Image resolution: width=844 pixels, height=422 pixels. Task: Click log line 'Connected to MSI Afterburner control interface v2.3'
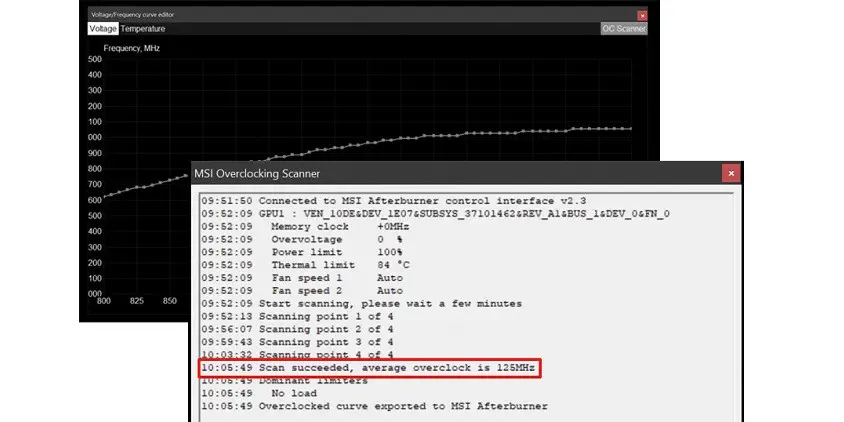(394, 201)
